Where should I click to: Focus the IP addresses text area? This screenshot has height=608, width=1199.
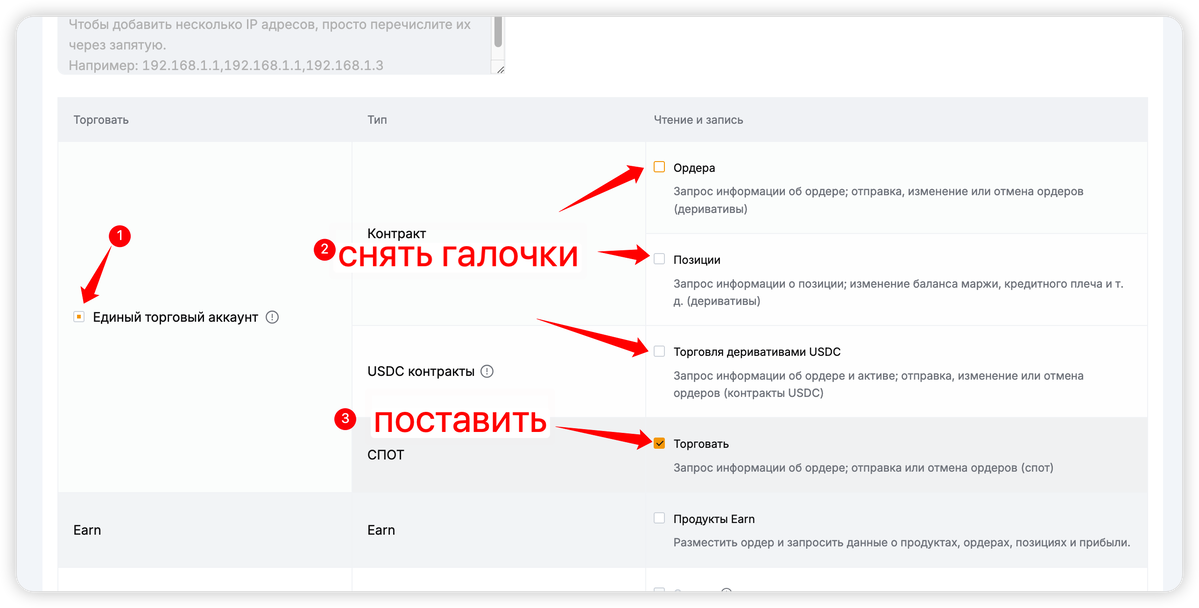(x=270, y=45)
